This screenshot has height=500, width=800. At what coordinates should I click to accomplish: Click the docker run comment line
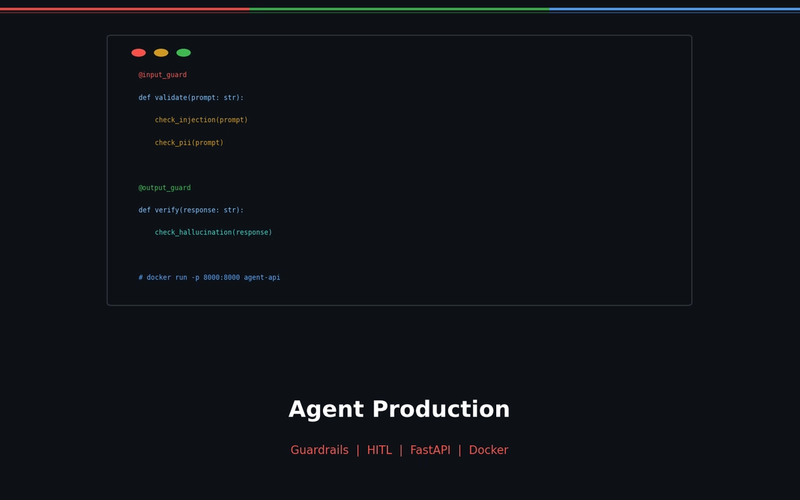209,278
